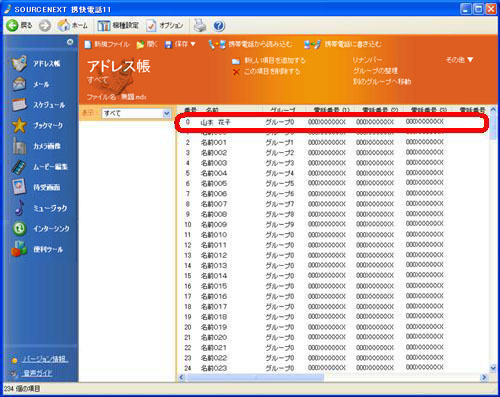Open the バージョン情報 link
Viewport: 500px width, 397px height.
click(45, 359)
